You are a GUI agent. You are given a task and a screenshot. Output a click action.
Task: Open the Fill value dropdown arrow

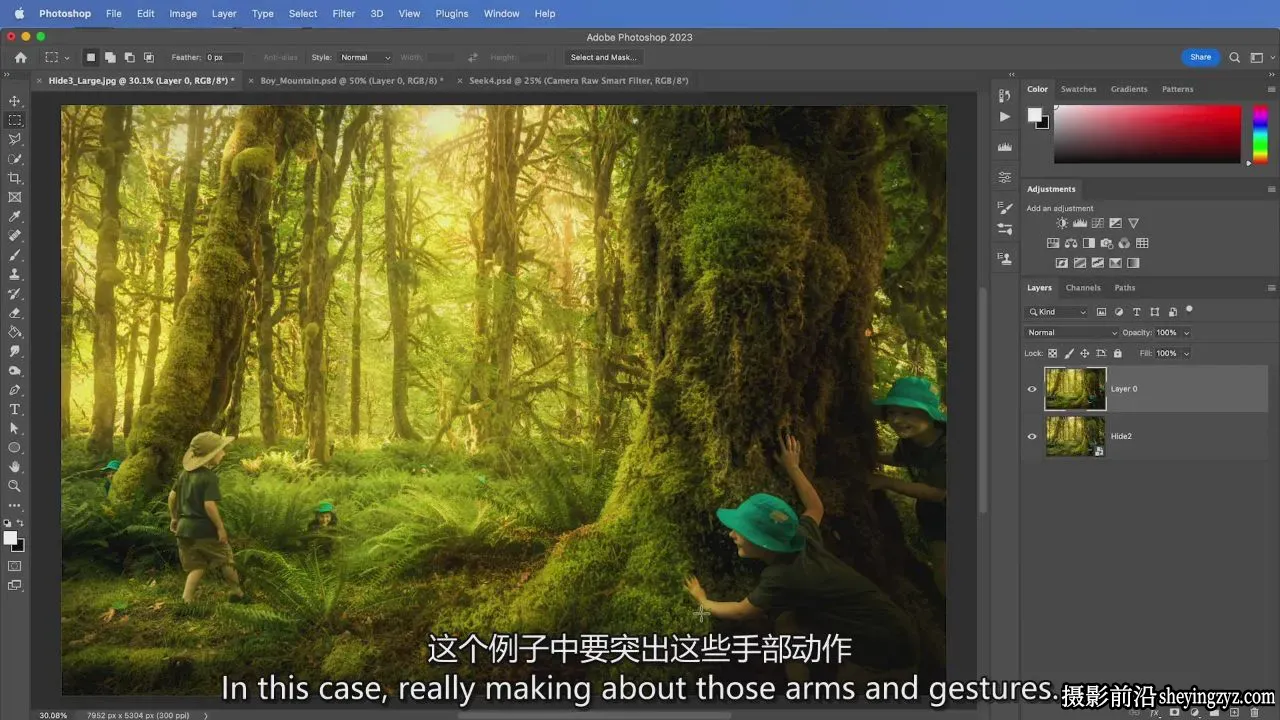[x=1186, y=353]
